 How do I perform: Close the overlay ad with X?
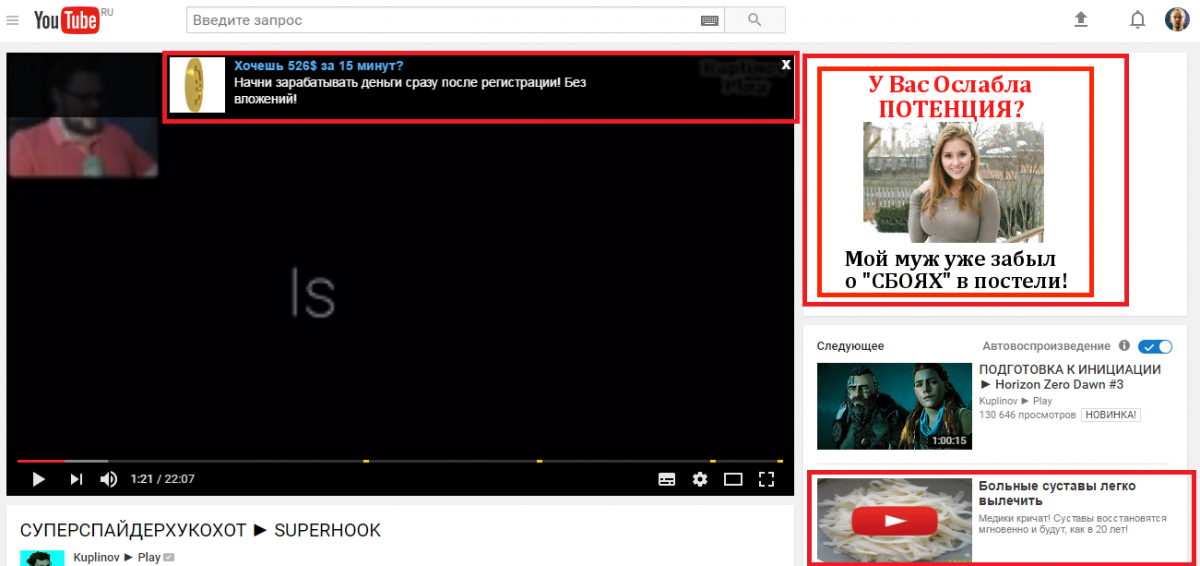[x=786, y=64]
